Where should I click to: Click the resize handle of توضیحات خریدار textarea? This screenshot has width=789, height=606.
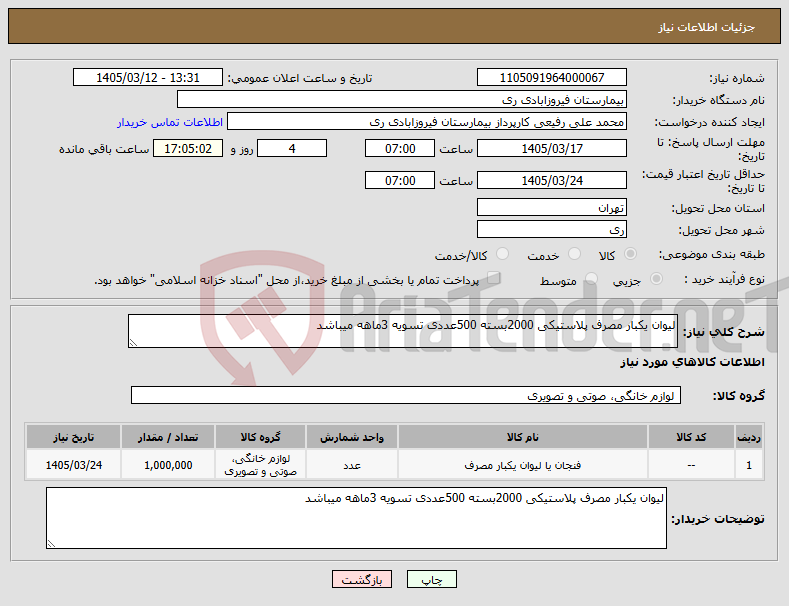tap(51, 544)
